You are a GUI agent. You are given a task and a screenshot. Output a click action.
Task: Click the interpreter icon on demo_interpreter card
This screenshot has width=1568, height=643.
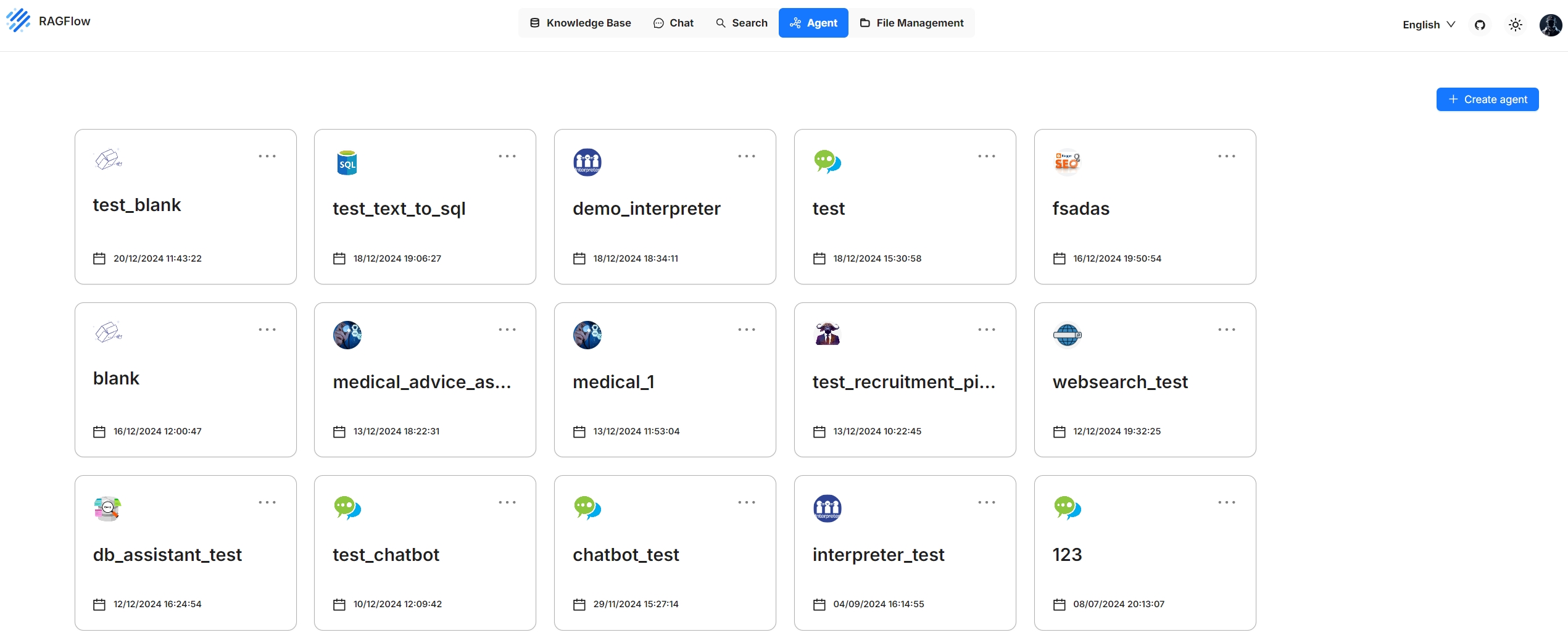[x=587, y=162]
